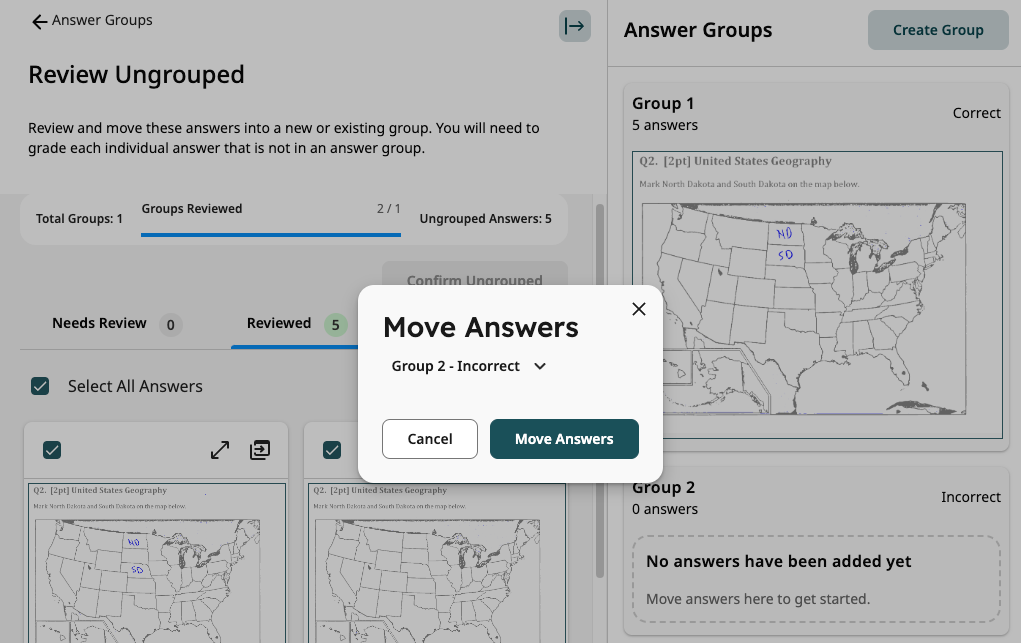
Task: Collapse the side panel with the arrow-bar icon
Action: 574,26
